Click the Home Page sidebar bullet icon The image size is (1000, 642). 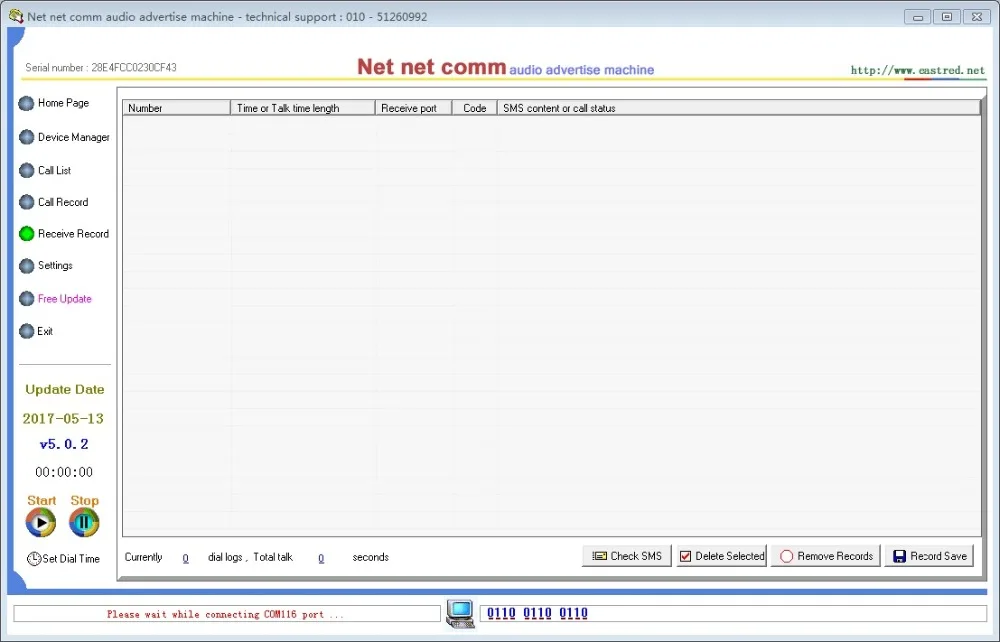click(x=26, y=103)
